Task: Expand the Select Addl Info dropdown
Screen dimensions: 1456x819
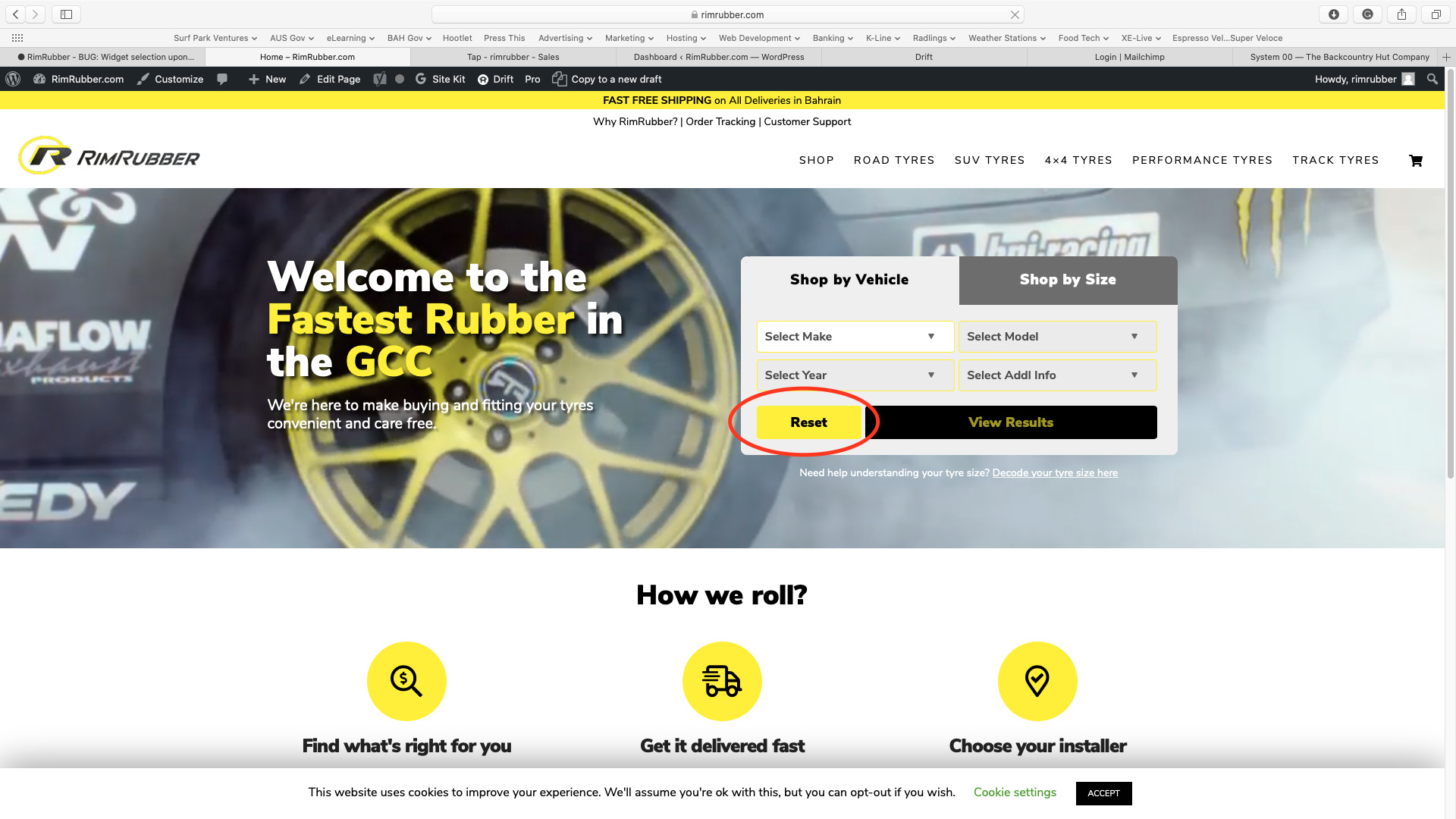Action: 1057,375
